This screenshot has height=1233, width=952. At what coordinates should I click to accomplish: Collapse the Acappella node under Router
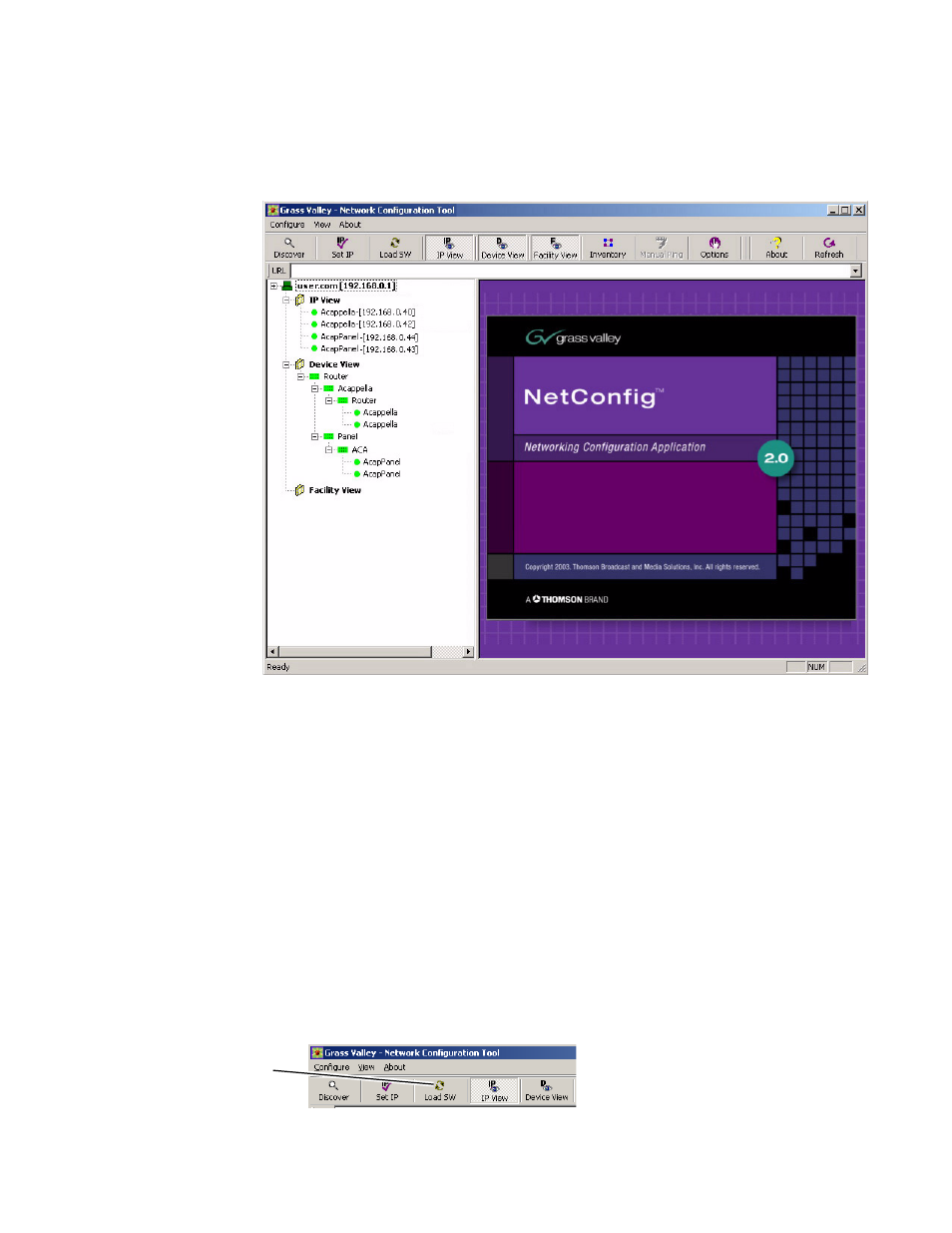314,388
